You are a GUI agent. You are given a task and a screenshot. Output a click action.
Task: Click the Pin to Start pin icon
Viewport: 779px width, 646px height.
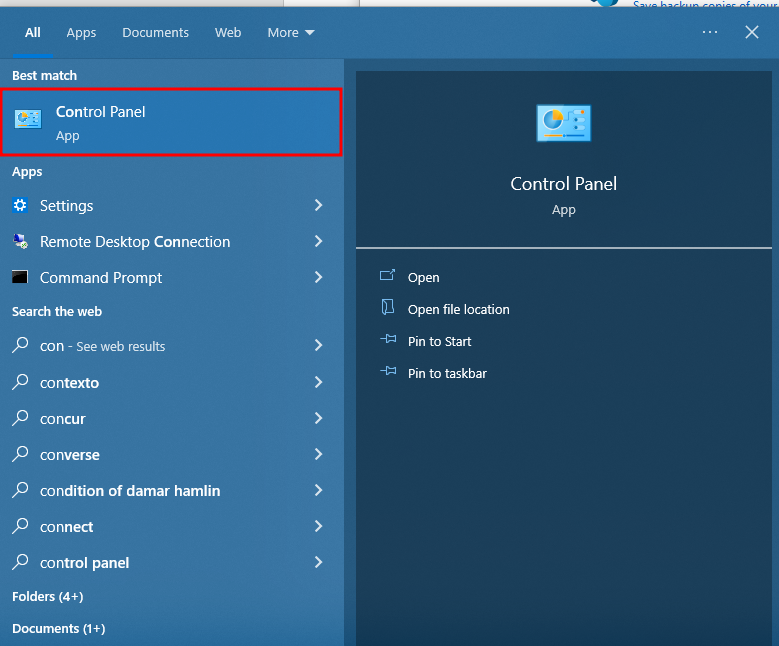point(388,339)
